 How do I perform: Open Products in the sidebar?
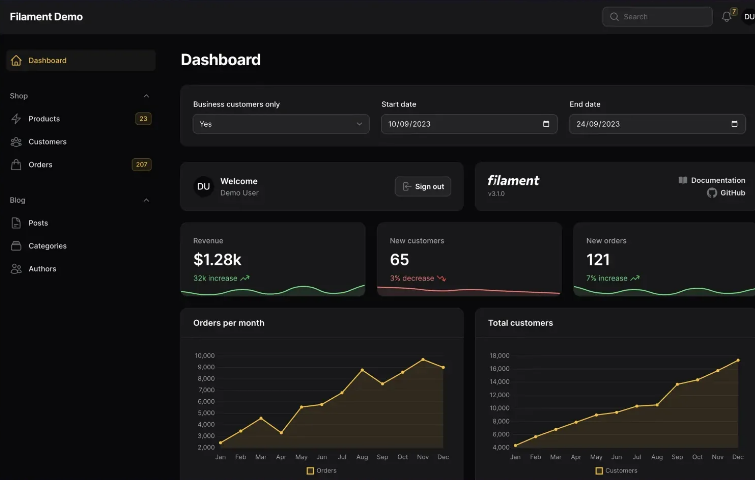pos(81,119)
